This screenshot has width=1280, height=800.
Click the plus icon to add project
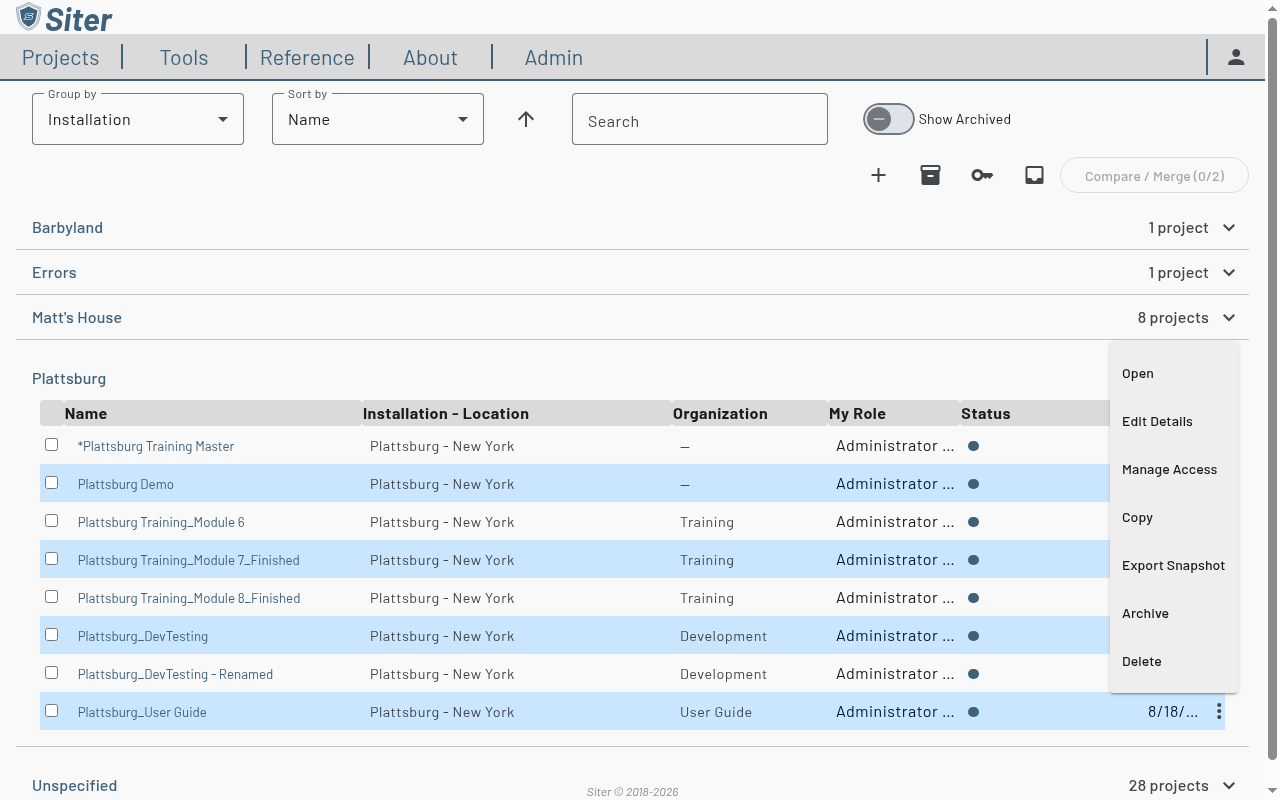tap(878, 175)
